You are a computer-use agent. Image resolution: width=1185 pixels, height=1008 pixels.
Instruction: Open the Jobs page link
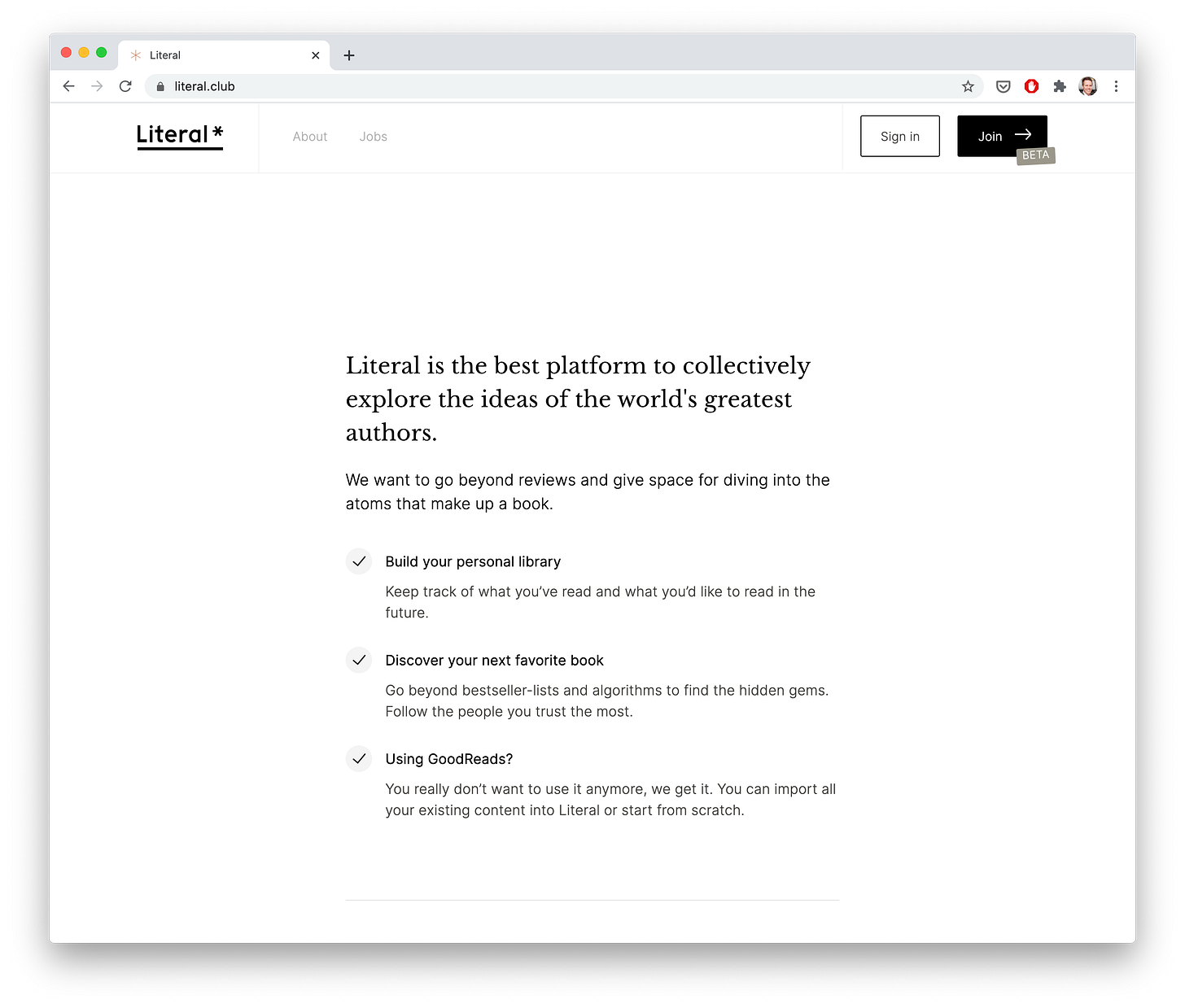[374, 137]
